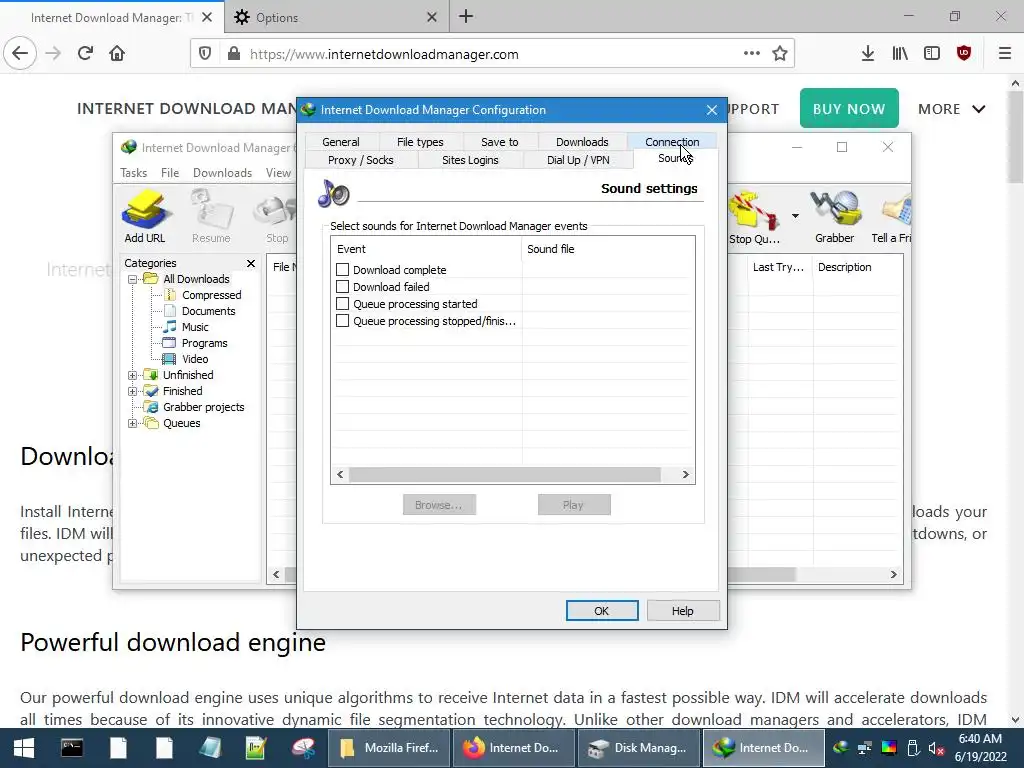The height and width of the screenshot is (768, 1024).
Task: Click OK in configuration dialog
Action: click(x=601, y=611)
